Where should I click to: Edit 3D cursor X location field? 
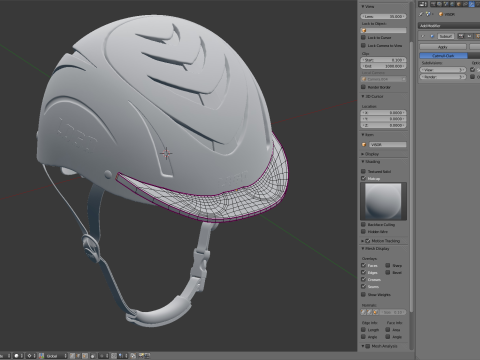[383, 113]
